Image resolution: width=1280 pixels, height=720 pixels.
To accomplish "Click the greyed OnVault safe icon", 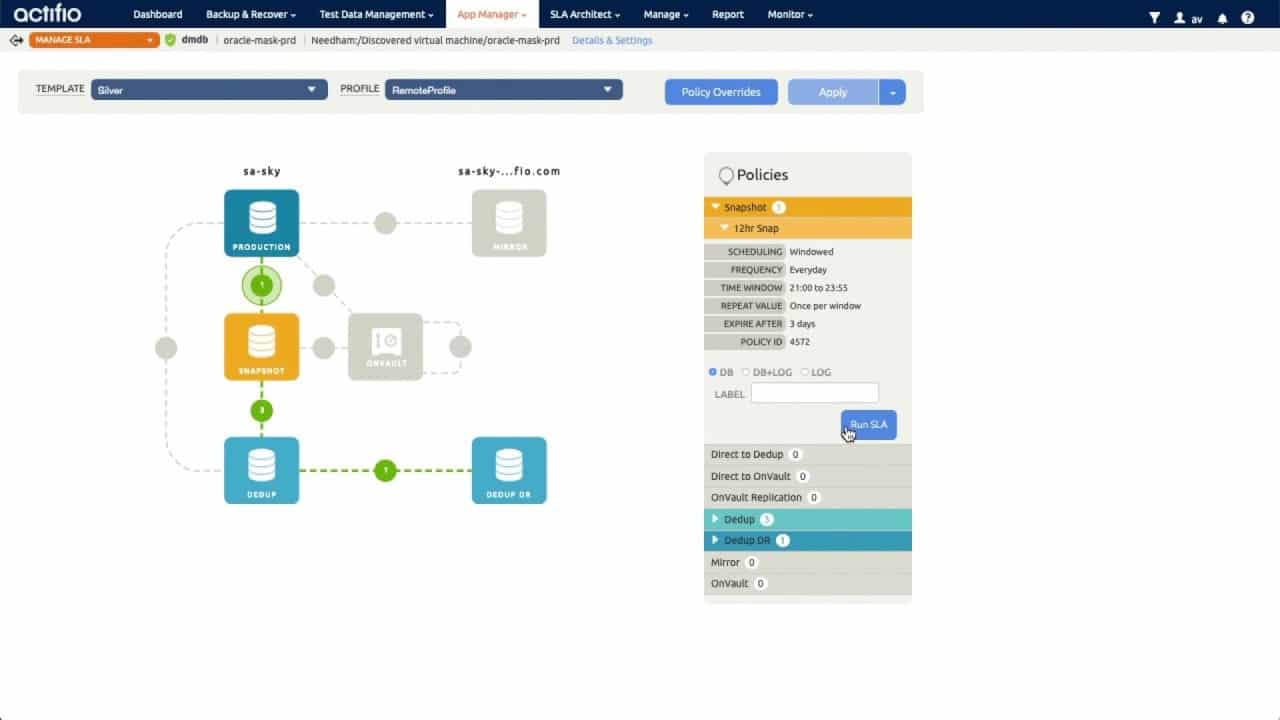I will (385, 347).
